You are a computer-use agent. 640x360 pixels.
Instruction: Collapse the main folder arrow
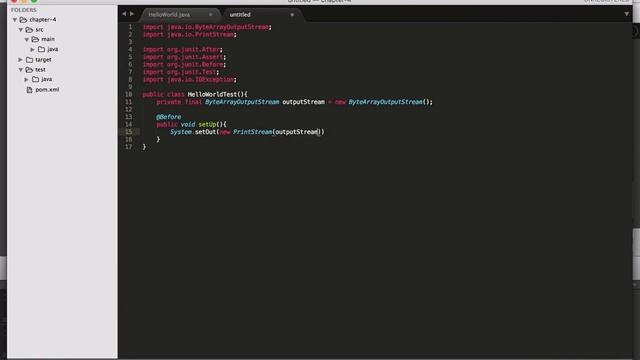click(27, 40)
